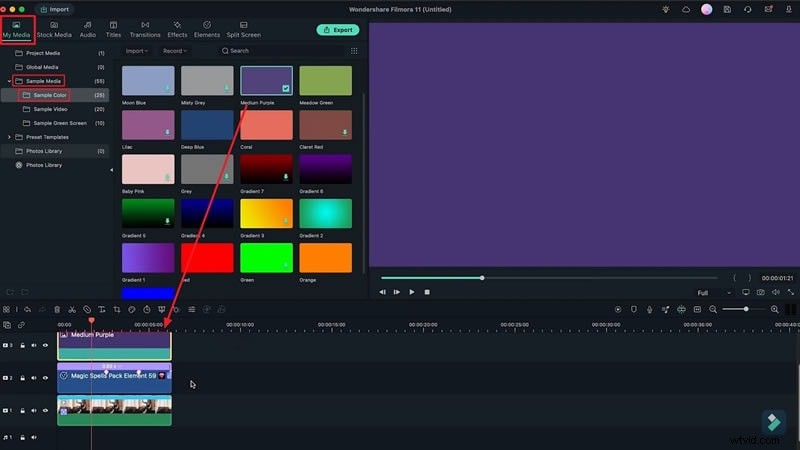Expand the Preset Templates folder arrow

click(9, 137)
